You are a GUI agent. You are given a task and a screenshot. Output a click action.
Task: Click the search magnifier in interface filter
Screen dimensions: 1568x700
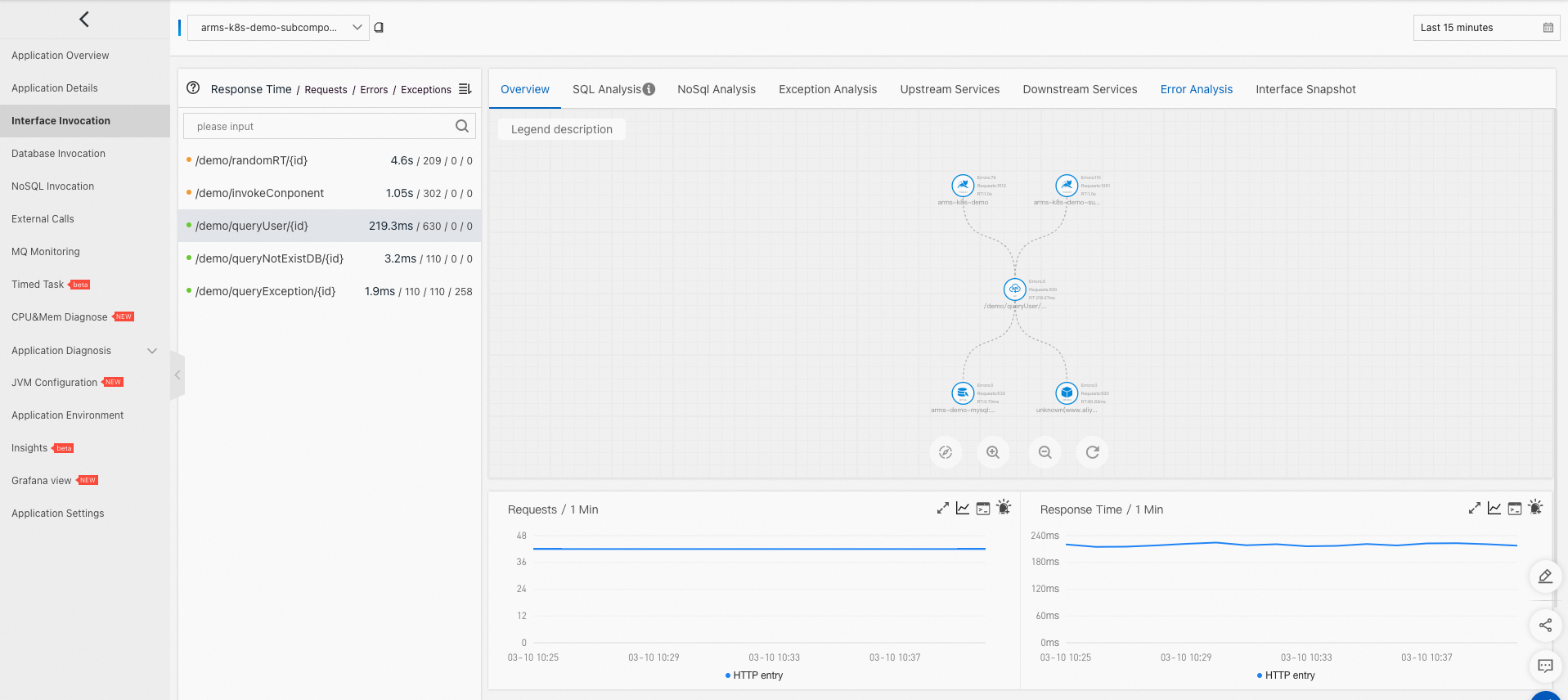coord(462,126)
